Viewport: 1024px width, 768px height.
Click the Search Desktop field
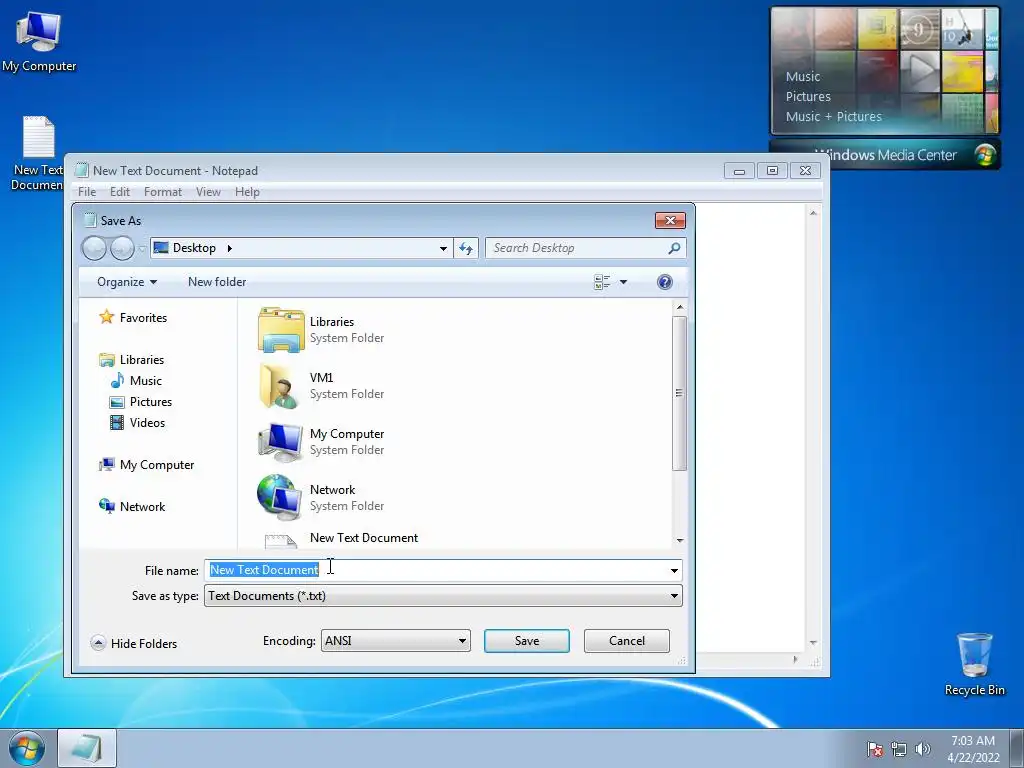pos(585,248)
